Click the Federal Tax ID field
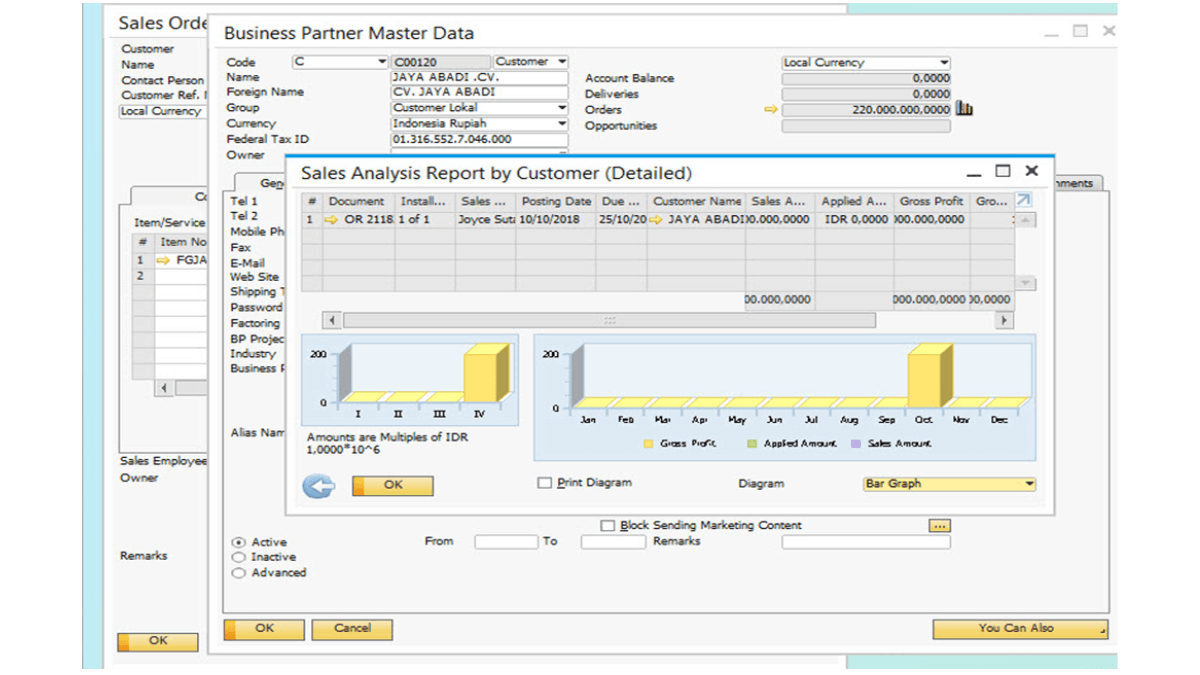The height and width of the screenshot is (675, 1200). (x=479, y=139)
